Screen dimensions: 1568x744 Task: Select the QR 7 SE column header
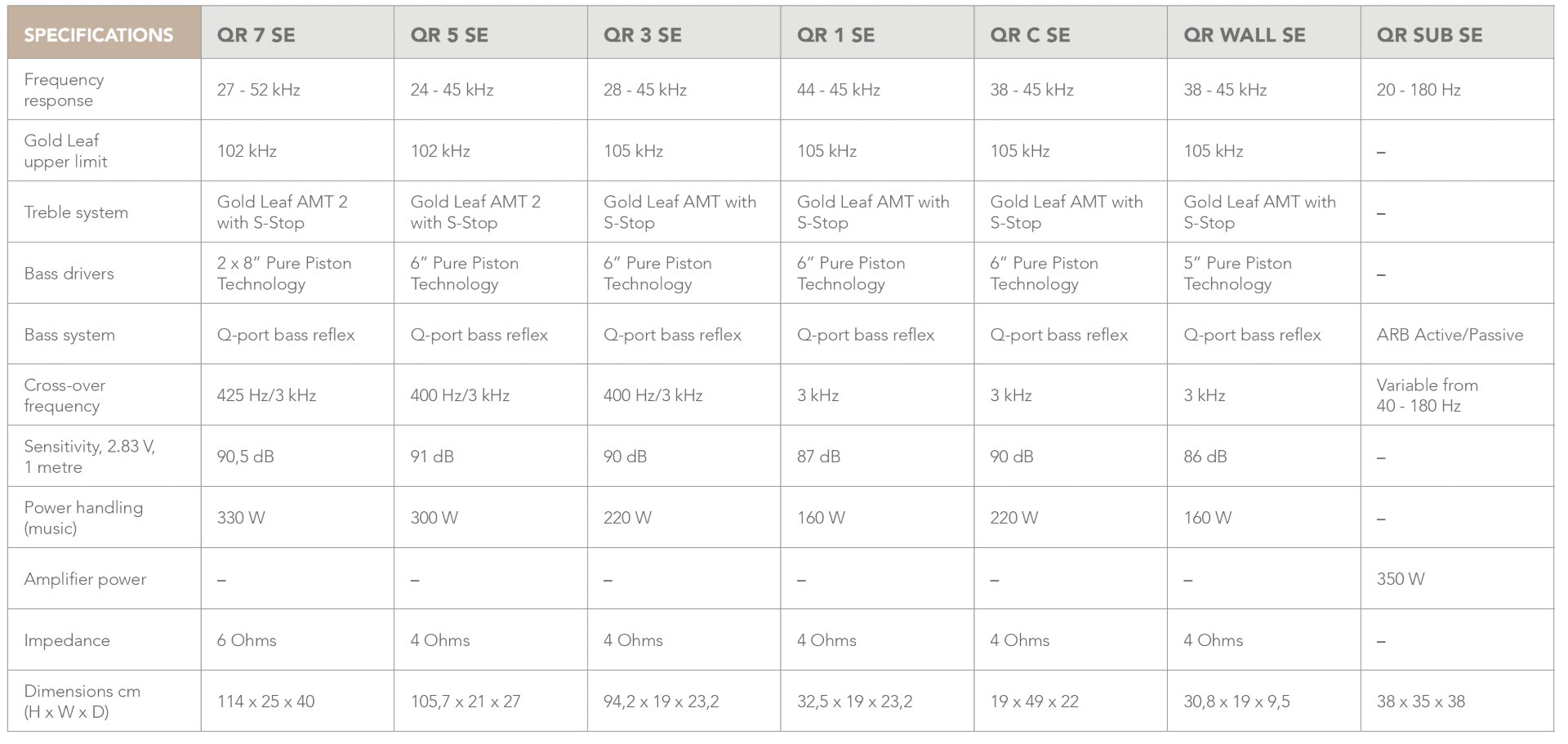(x=256, y=35)
